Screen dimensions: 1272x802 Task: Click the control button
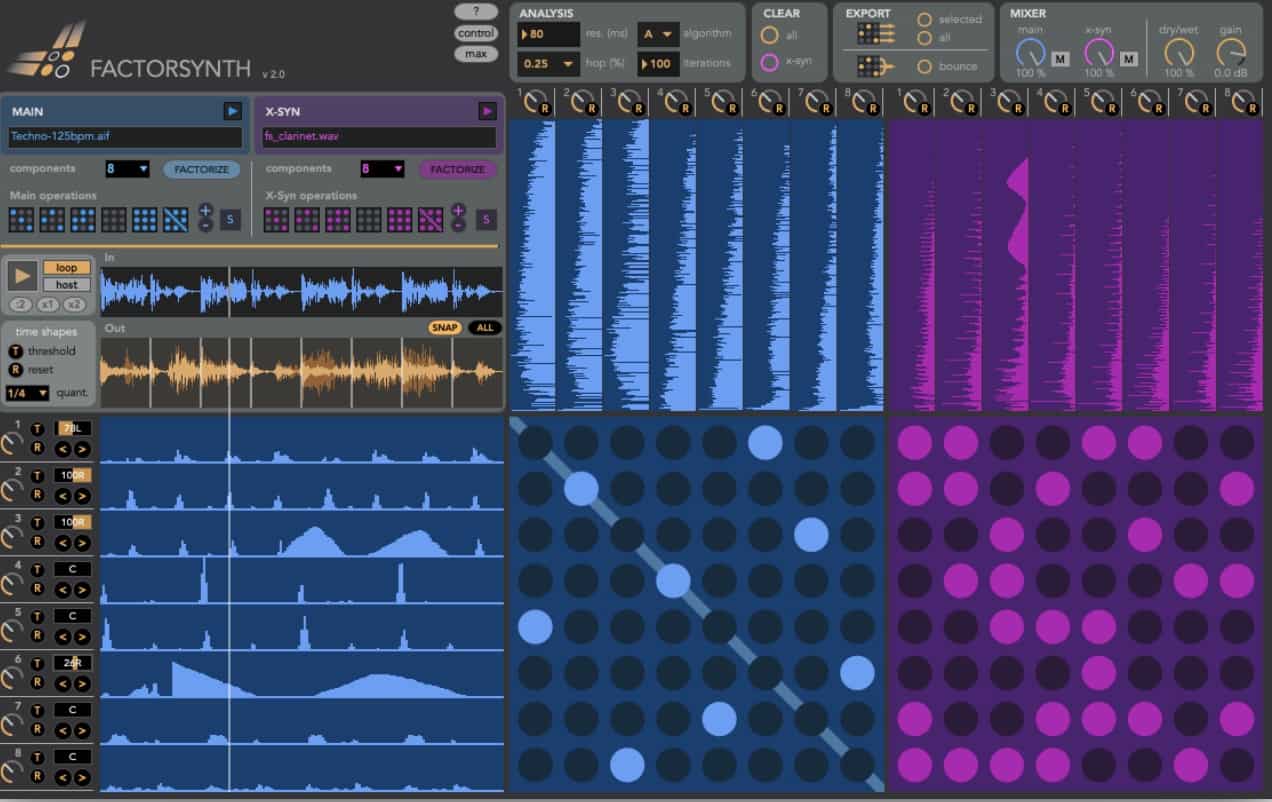tap(476, 33)
